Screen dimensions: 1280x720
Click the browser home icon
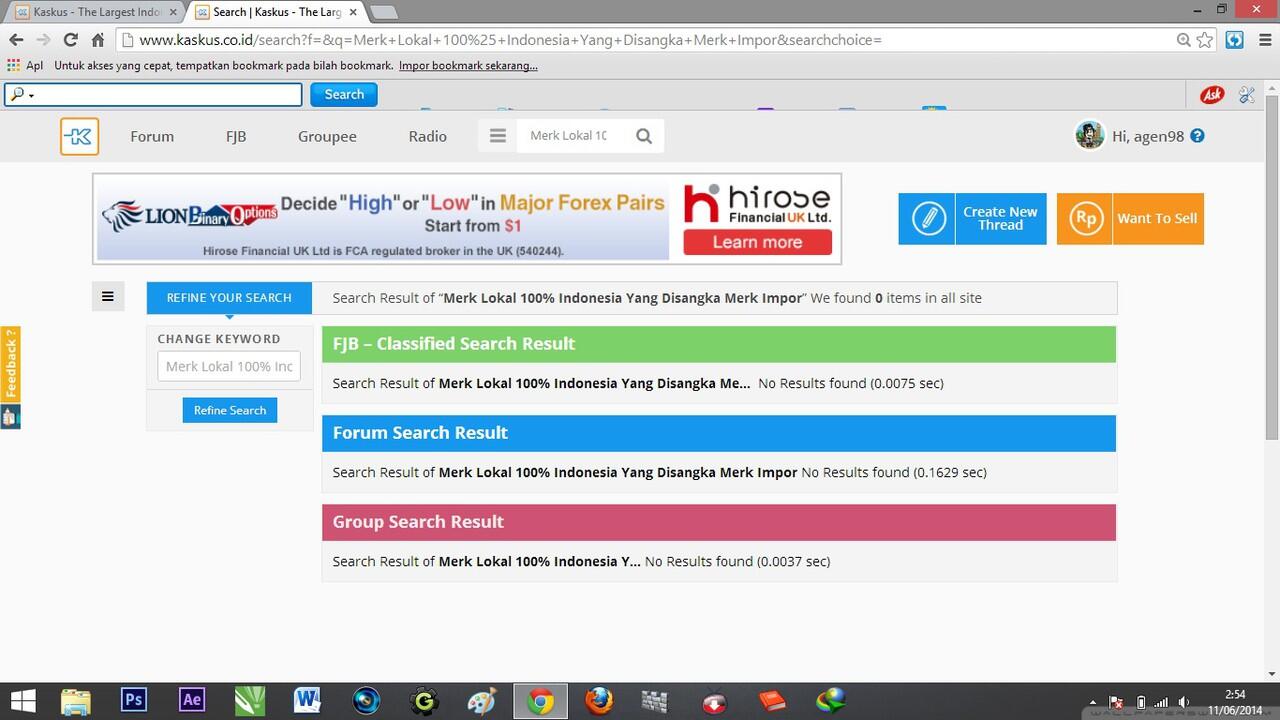click(97, 40)
